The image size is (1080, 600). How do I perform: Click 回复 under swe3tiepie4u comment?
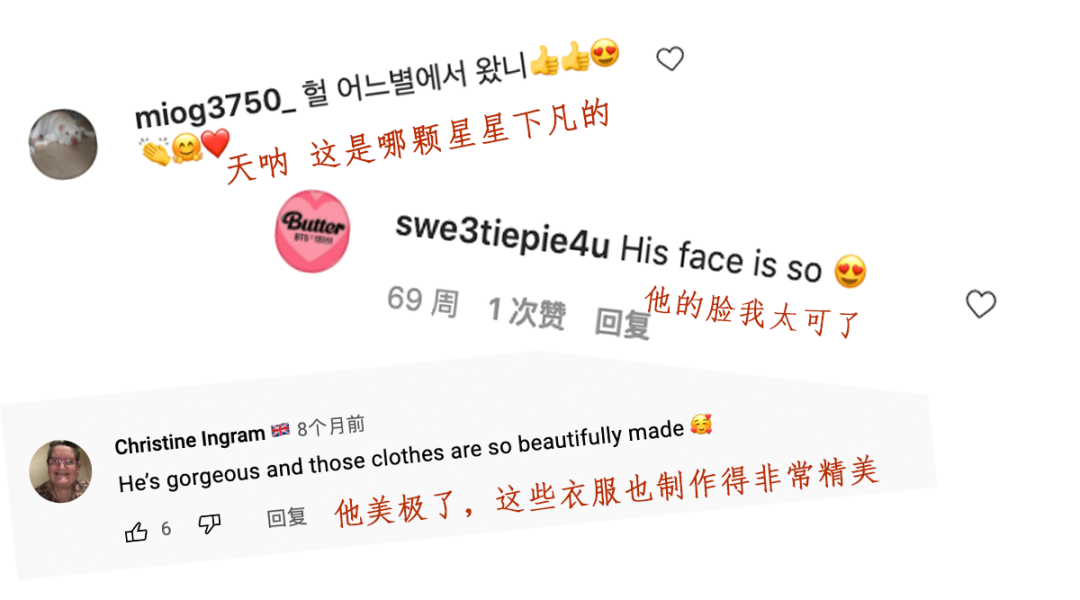click(x=623, y=323)
